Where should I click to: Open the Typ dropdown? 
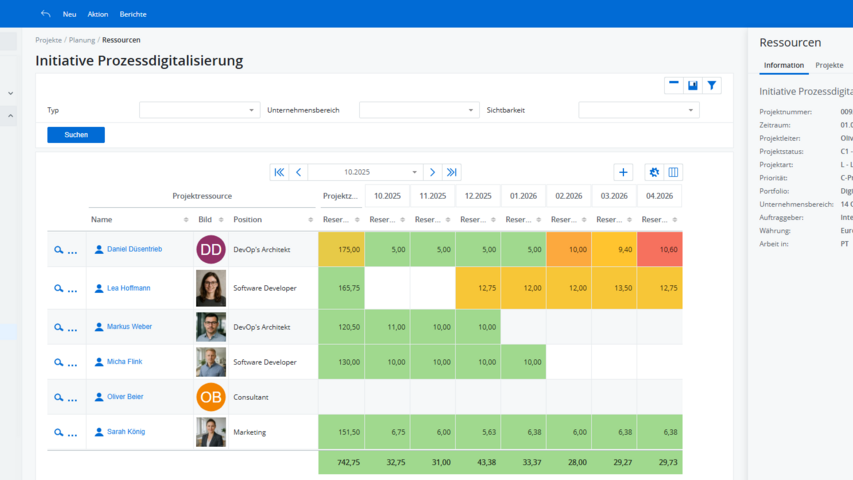199,110
